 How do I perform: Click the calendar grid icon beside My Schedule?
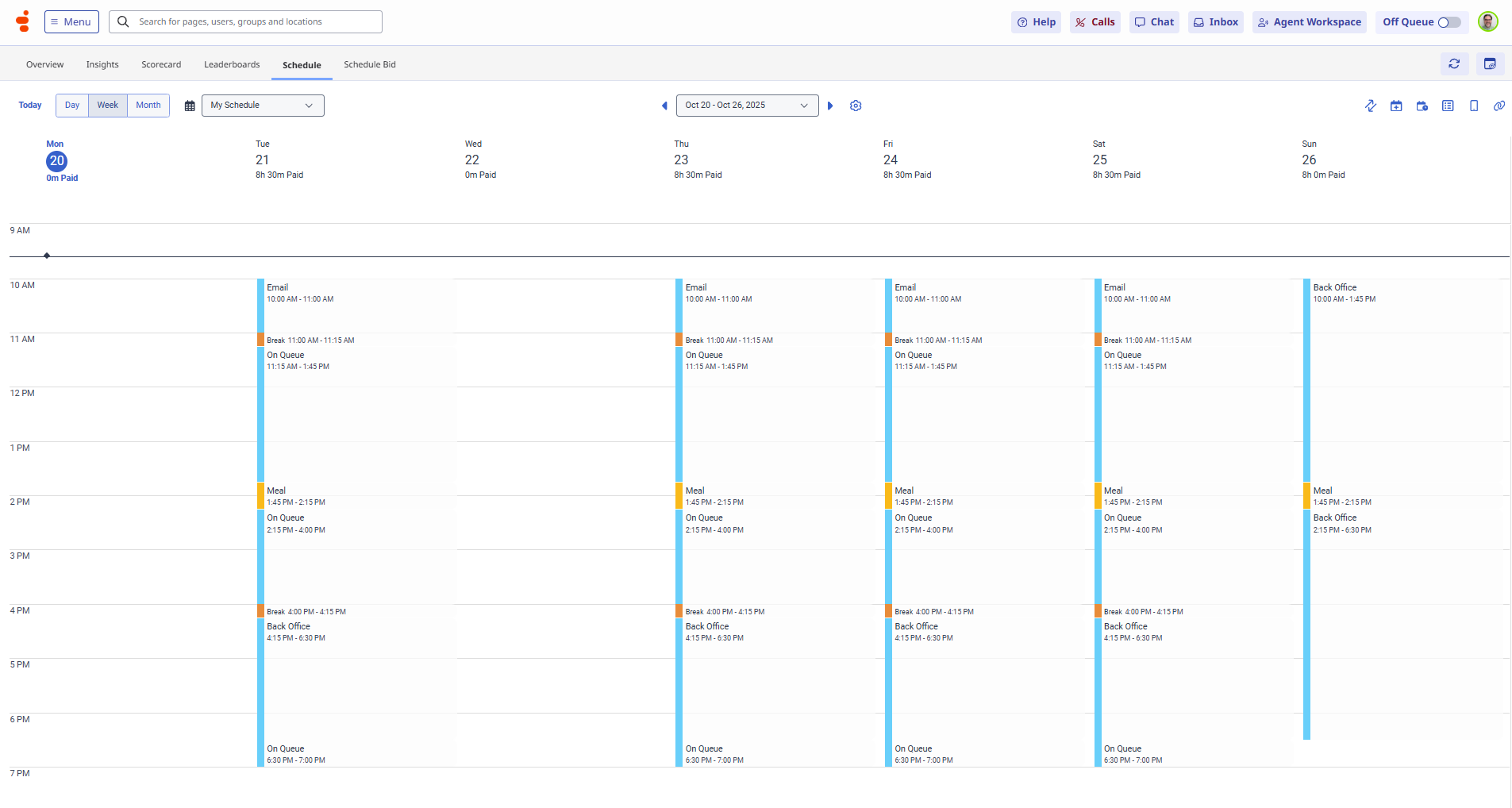pos(190,106)
